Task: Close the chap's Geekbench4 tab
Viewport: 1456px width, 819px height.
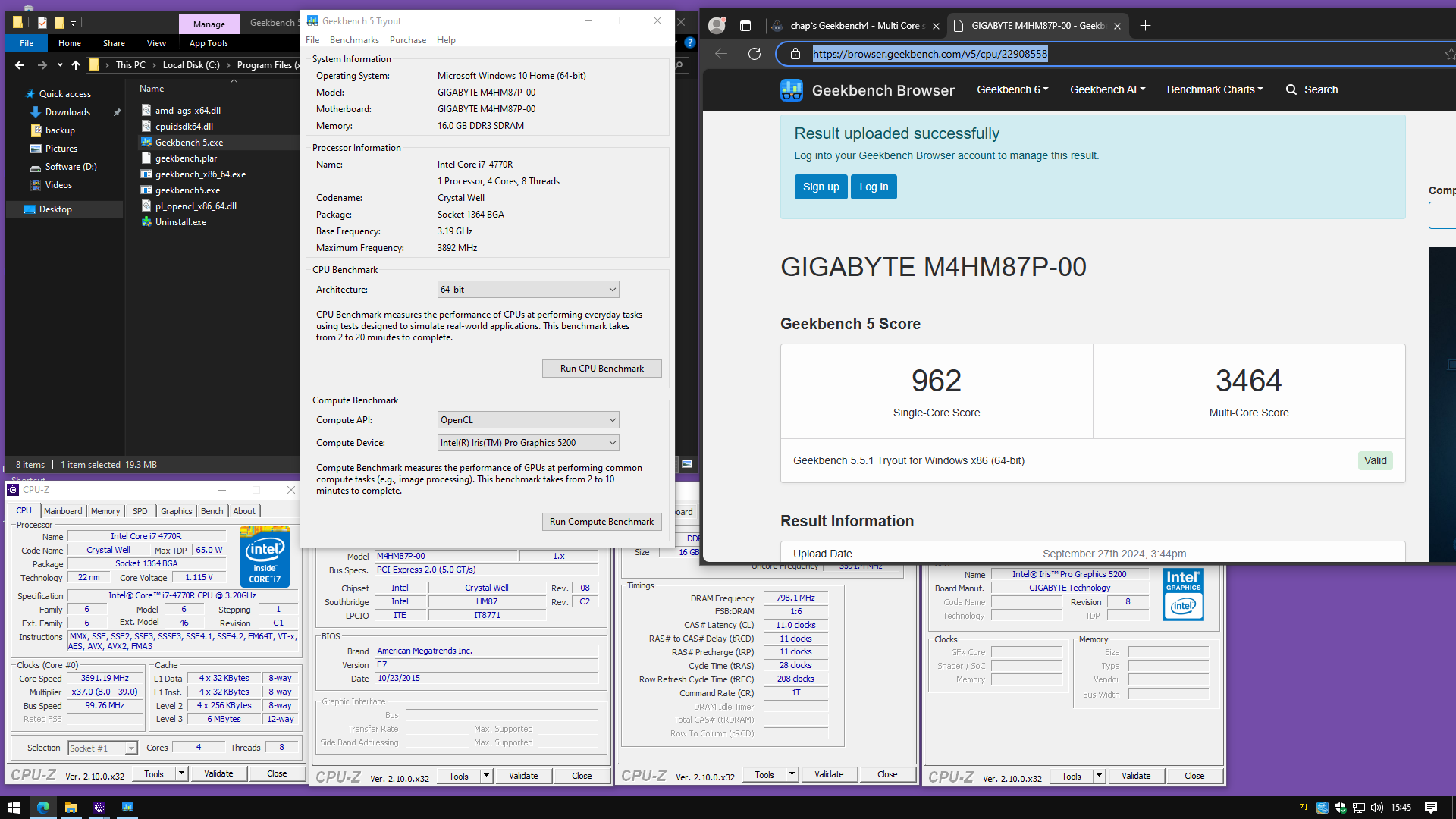Action: coord(936,26)
